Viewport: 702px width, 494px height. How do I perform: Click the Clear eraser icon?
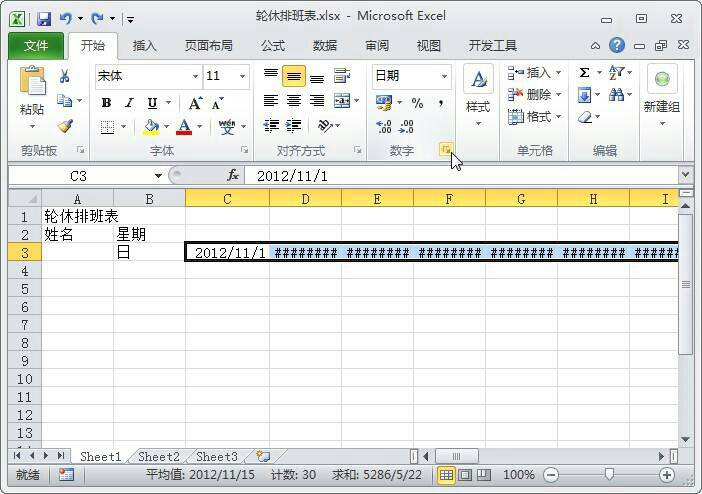[585, 117]
